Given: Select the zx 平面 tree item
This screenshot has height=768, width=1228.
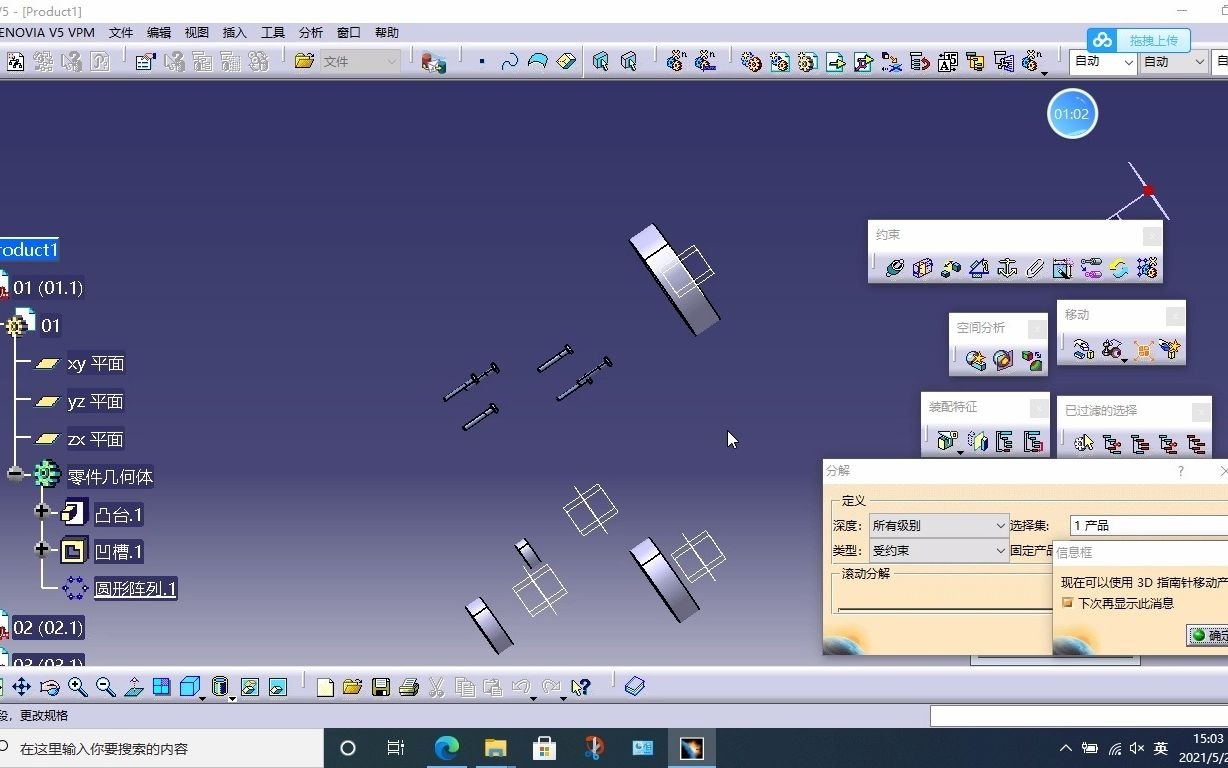Looking at the screenshot, I should pyautogui.click(x=95, y=440).
